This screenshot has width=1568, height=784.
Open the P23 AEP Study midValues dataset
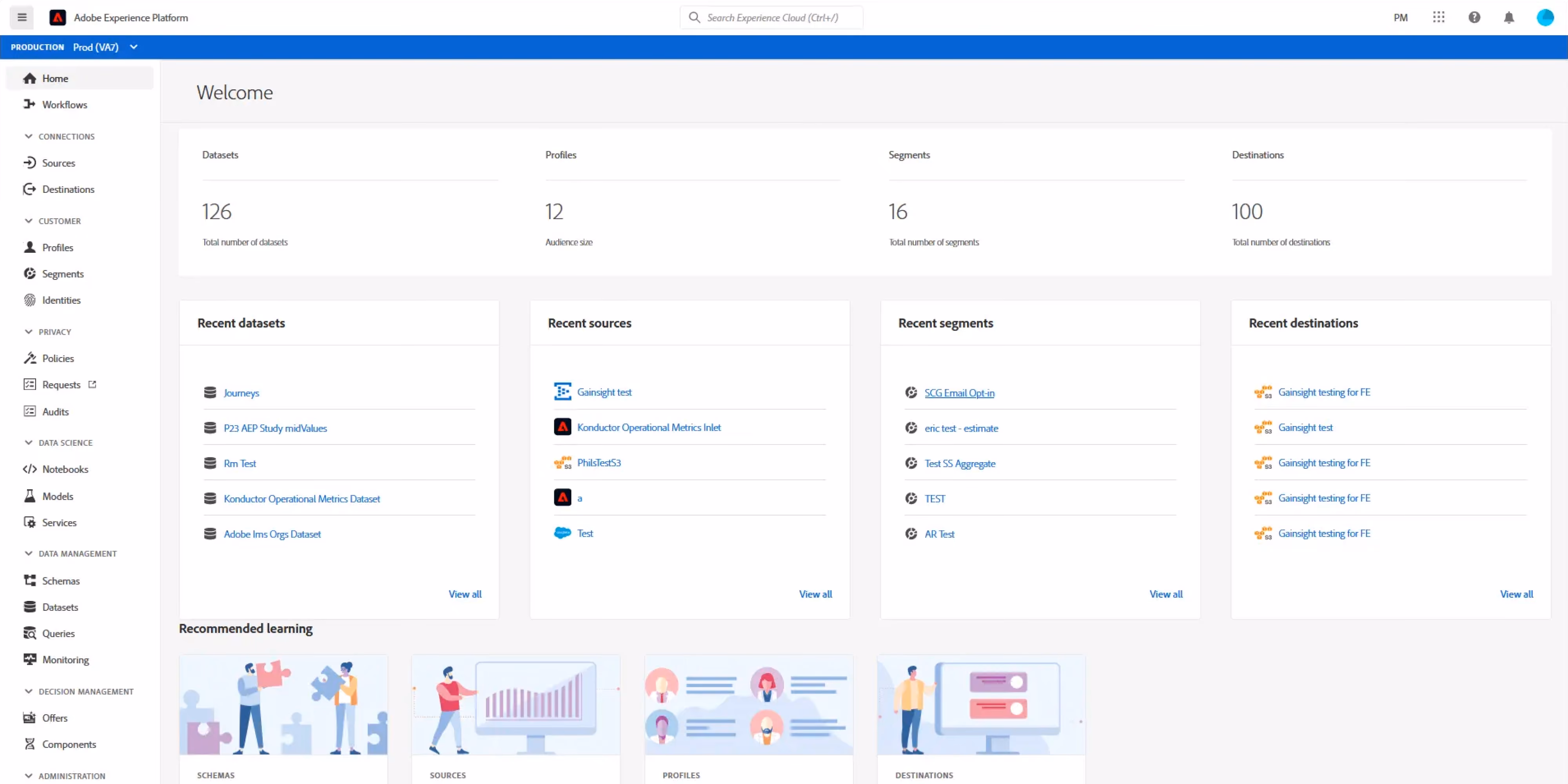point(275,428)
